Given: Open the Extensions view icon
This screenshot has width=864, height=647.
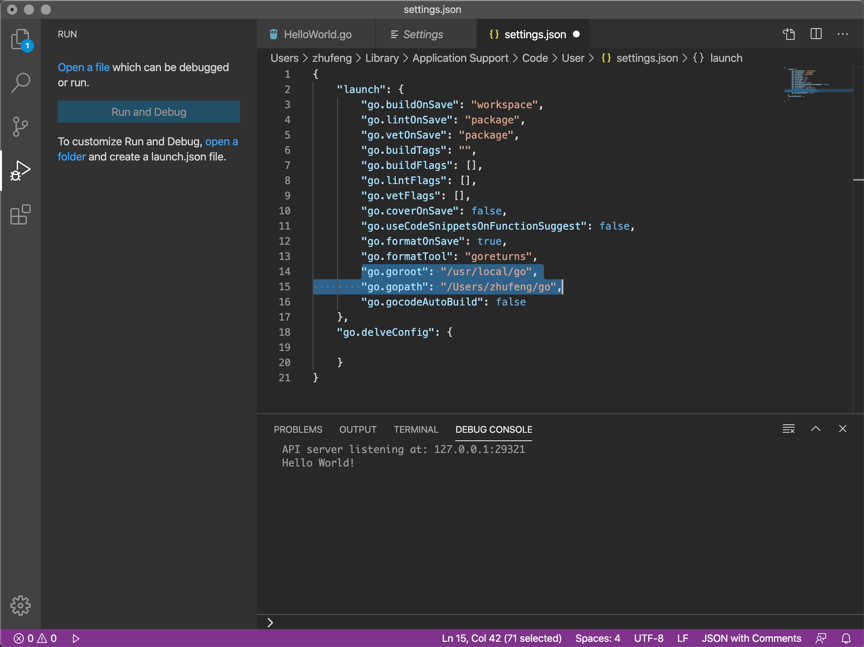Looking at the screenshot, I should click(x=20, y=214).
